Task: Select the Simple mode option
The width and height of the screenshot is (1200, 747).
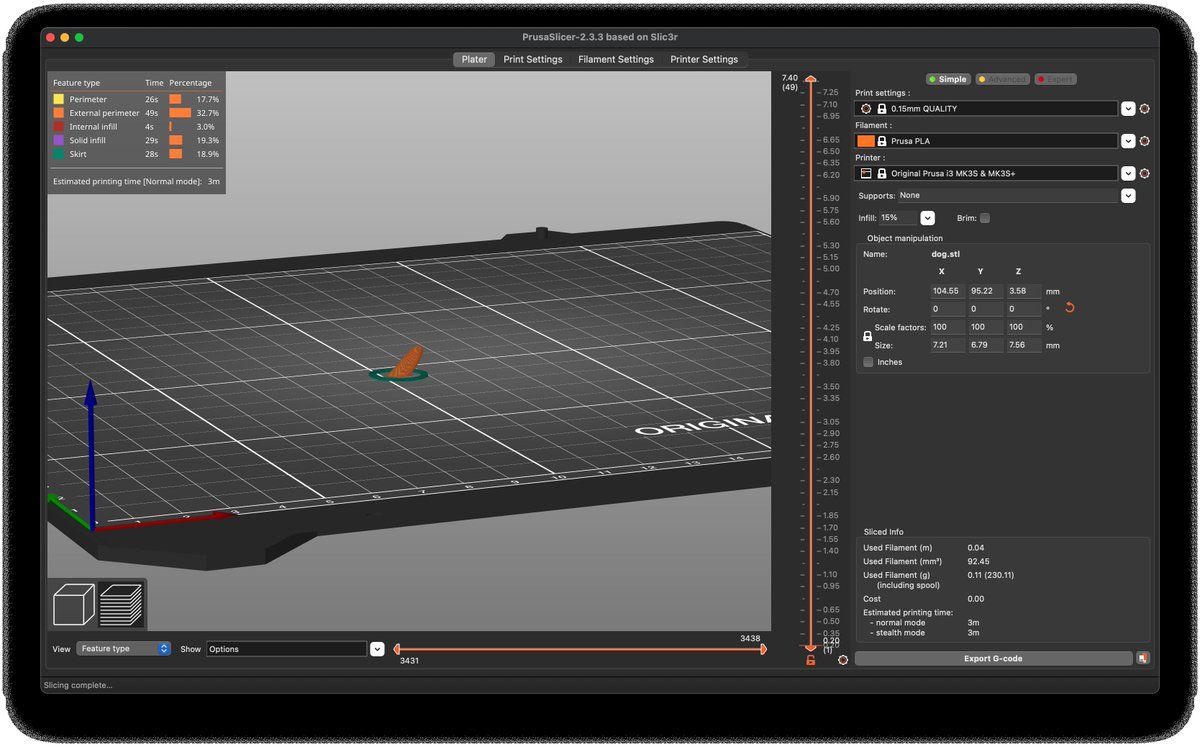Action: (x=946, y=79)
